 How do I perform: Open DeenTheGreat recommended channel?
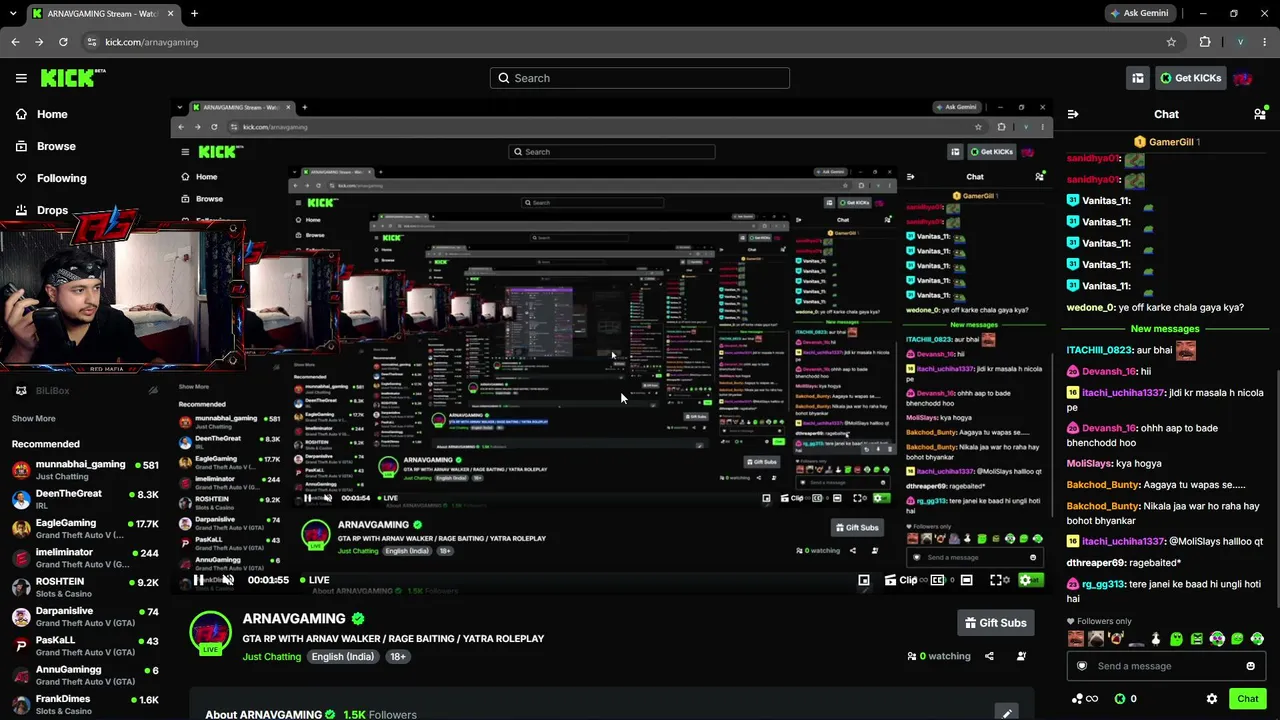point(85,498)
